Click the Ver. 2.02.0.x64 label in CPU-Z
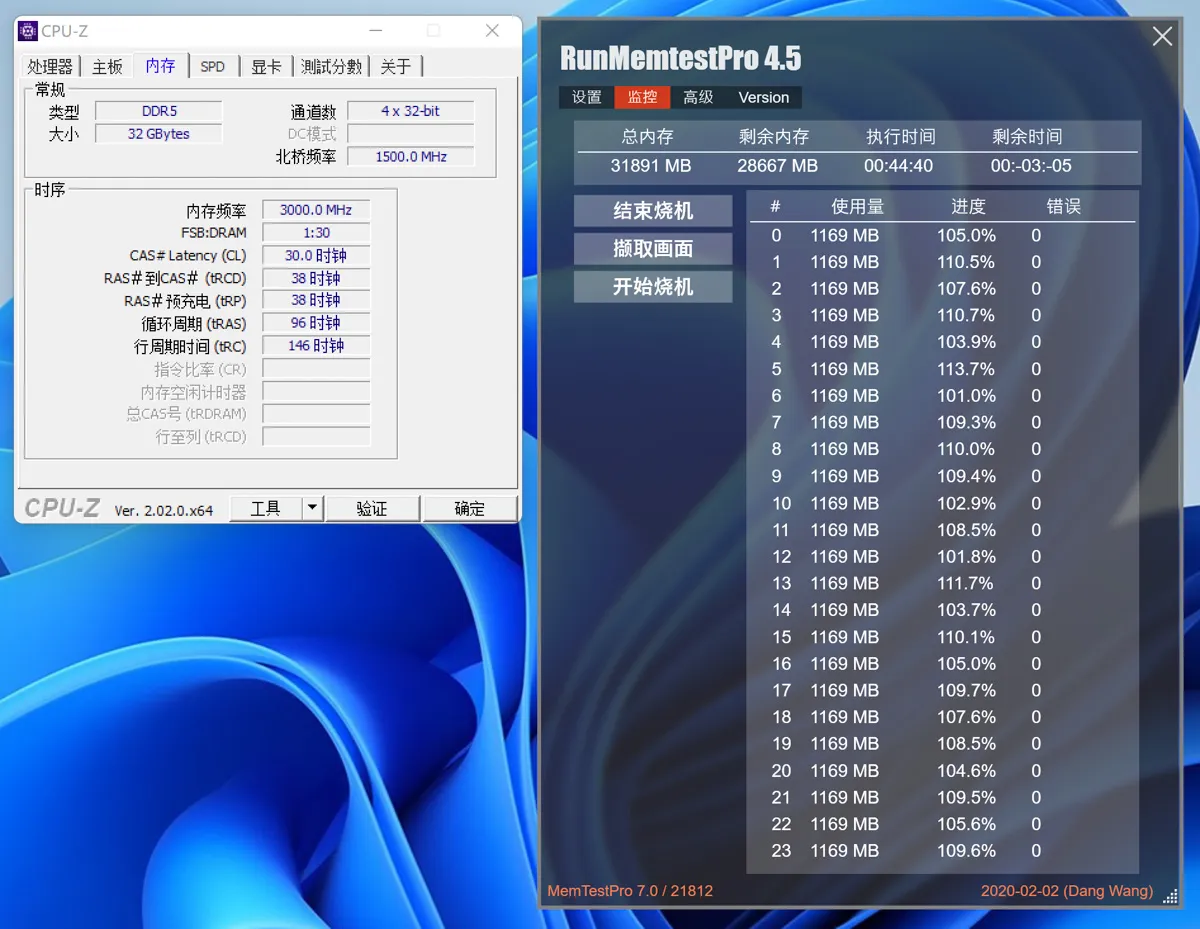The image size is (1200, 929). tap(164, 510)
